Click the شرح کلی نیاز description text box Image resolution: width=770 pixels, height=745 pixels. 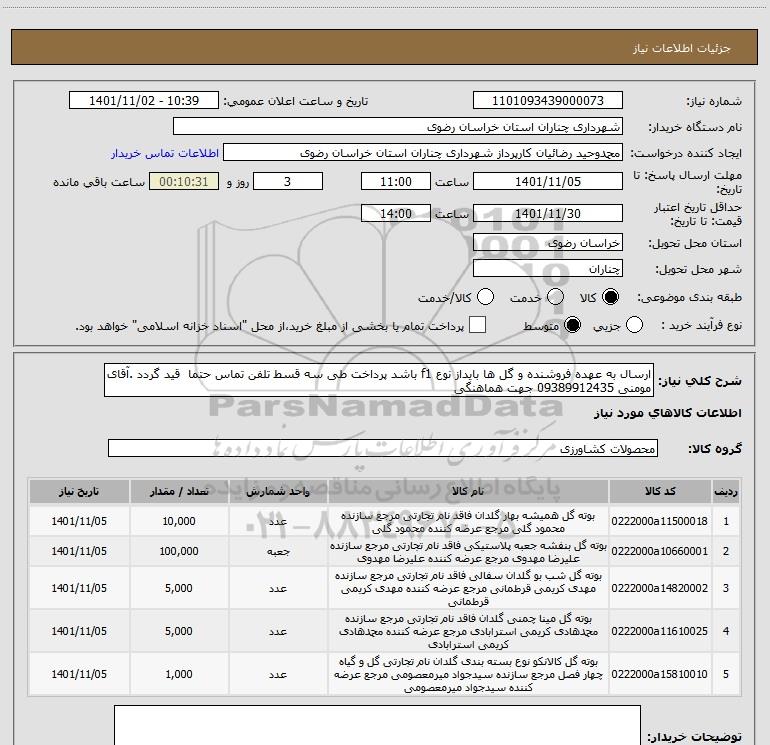pos(379,381)
